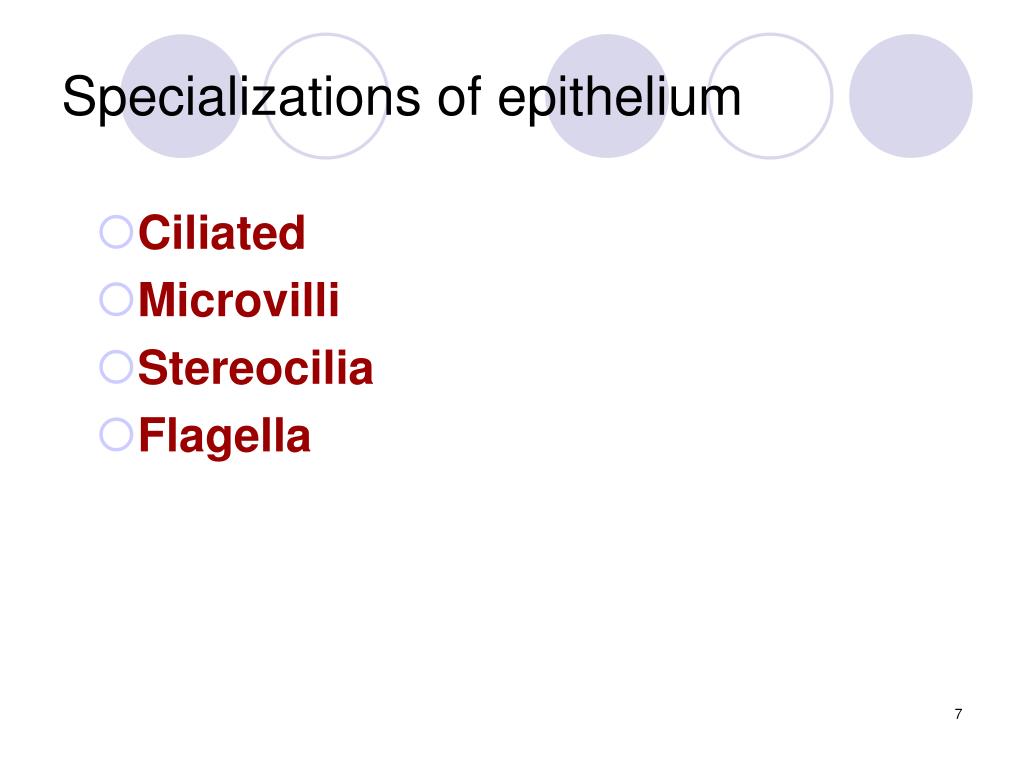Click the capital F in Flagella
This screenshot has width=1024, height=768.
[152, 436]
